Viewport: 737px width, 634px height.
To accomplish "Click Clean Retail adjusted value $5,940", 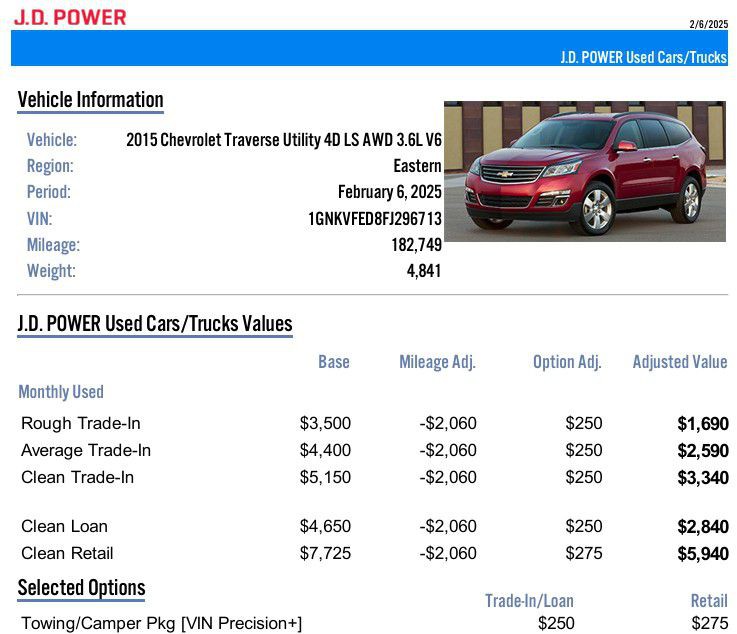I will click(703, 554).
